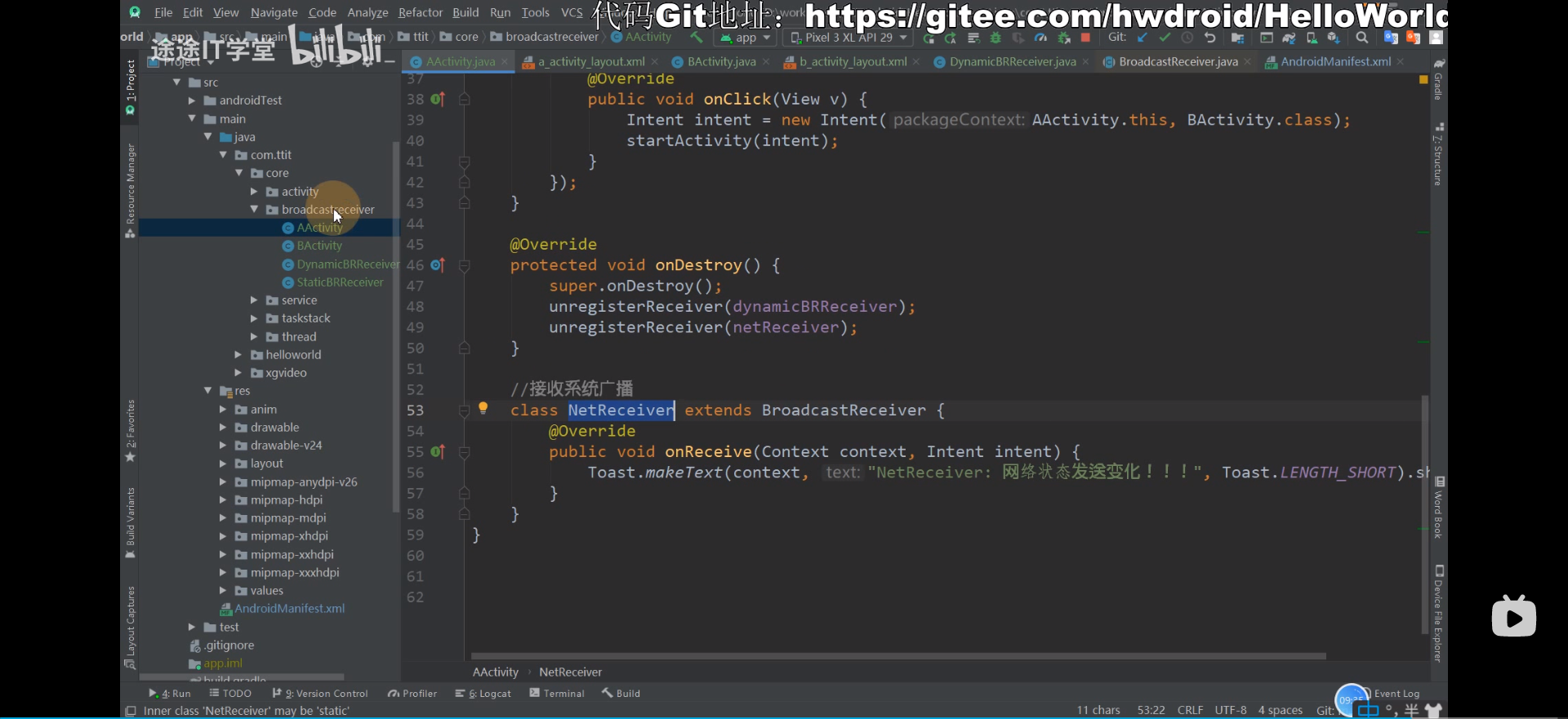Toggle the 1: Project tool window
The image size is (1568, 719).
[x=130, y=87]
